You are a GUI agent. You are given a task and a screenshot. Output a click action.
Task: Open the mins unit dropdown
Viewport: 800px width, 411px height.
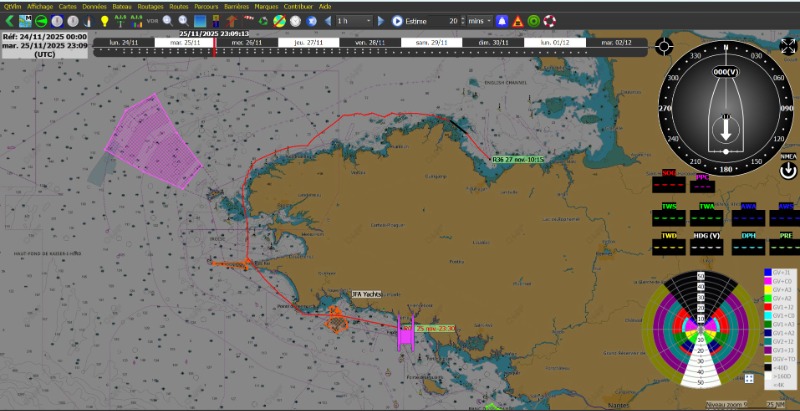[x=480, y=20]
